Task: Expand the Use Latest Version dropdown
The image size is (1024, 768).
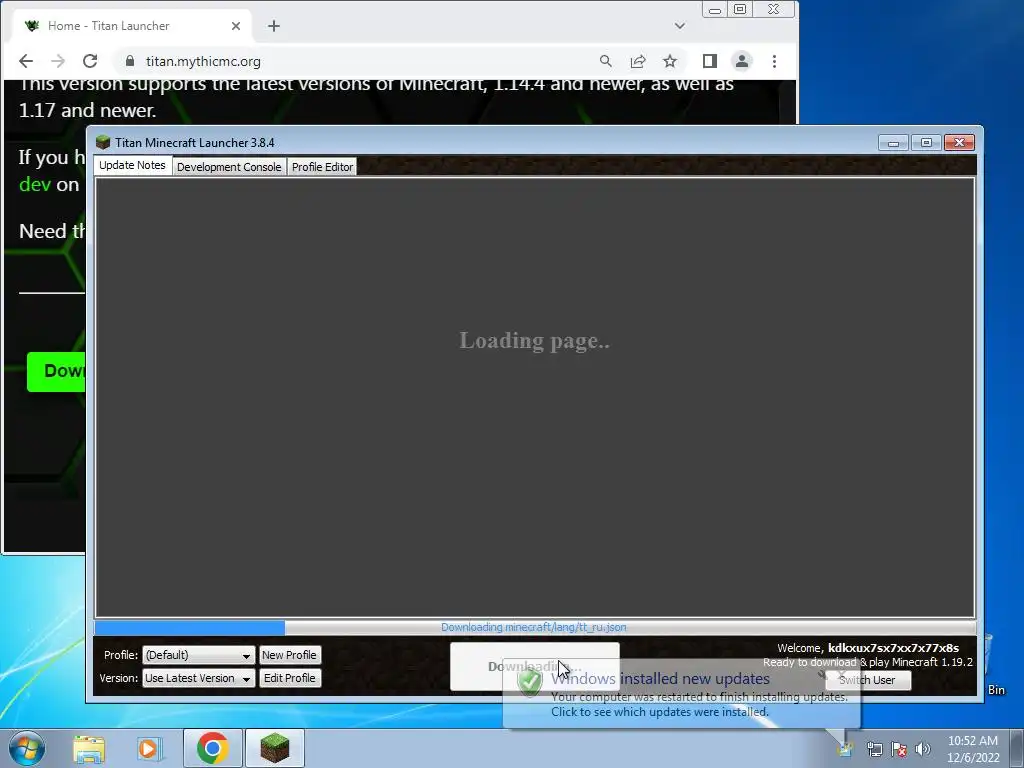Action: pyautogui.click(x=199, y=679)
